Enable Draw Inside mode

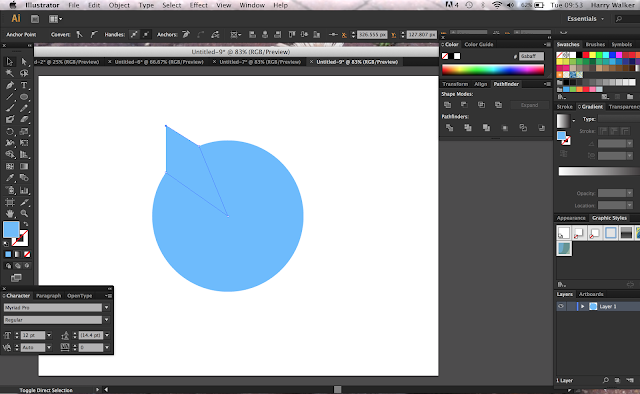(27, 266)
